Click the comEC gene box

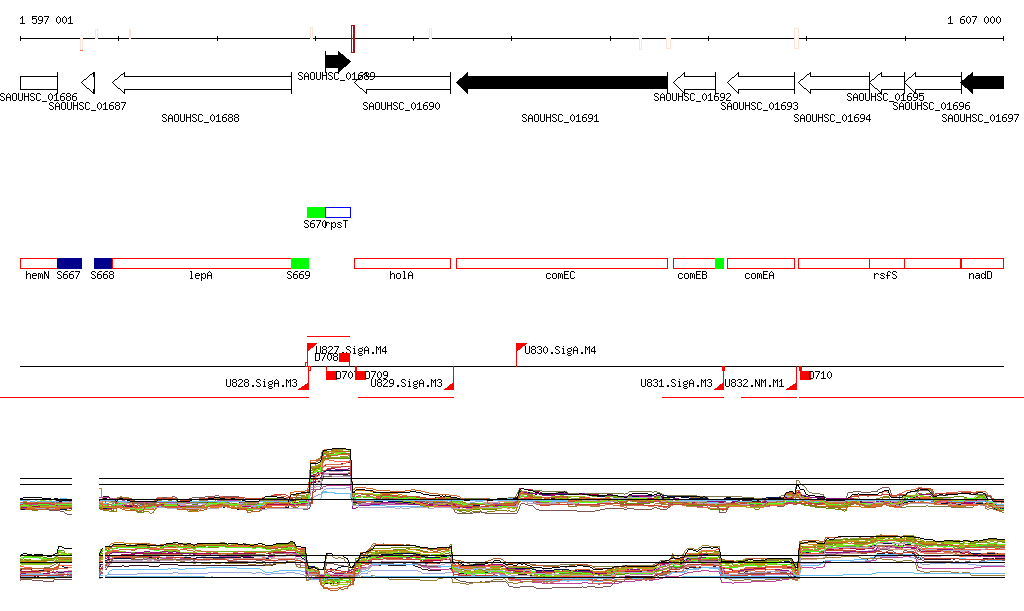coord(562,264)
